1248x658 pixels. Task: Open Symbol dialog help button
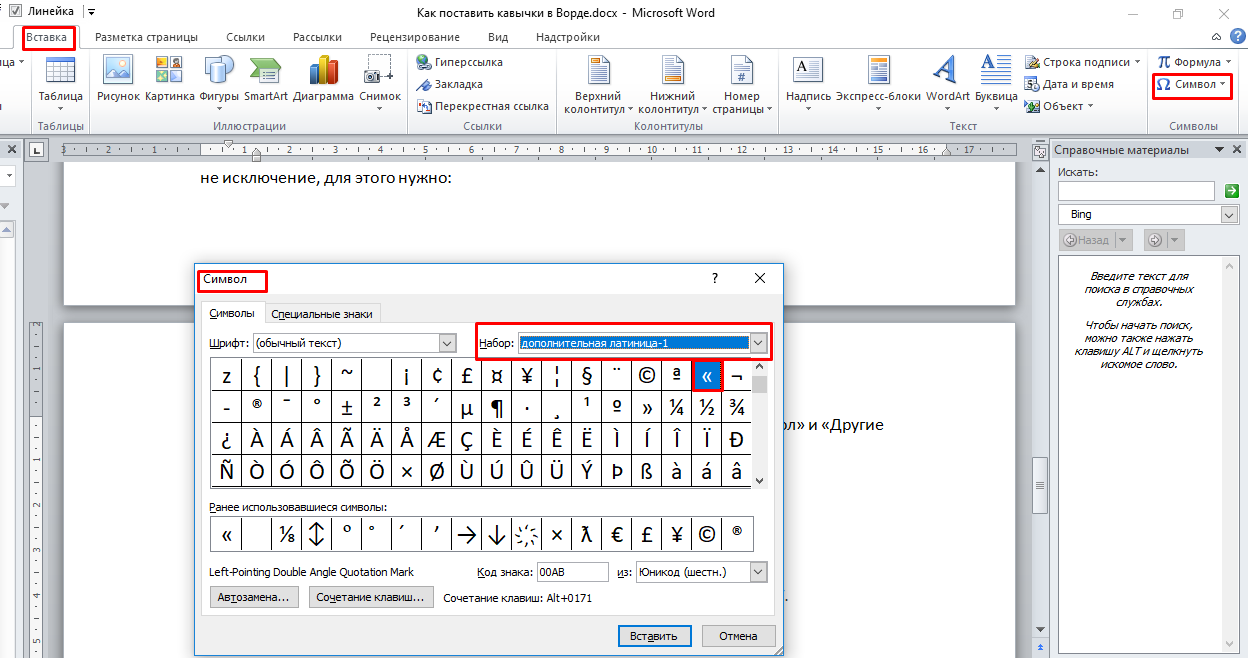point(714,279)
